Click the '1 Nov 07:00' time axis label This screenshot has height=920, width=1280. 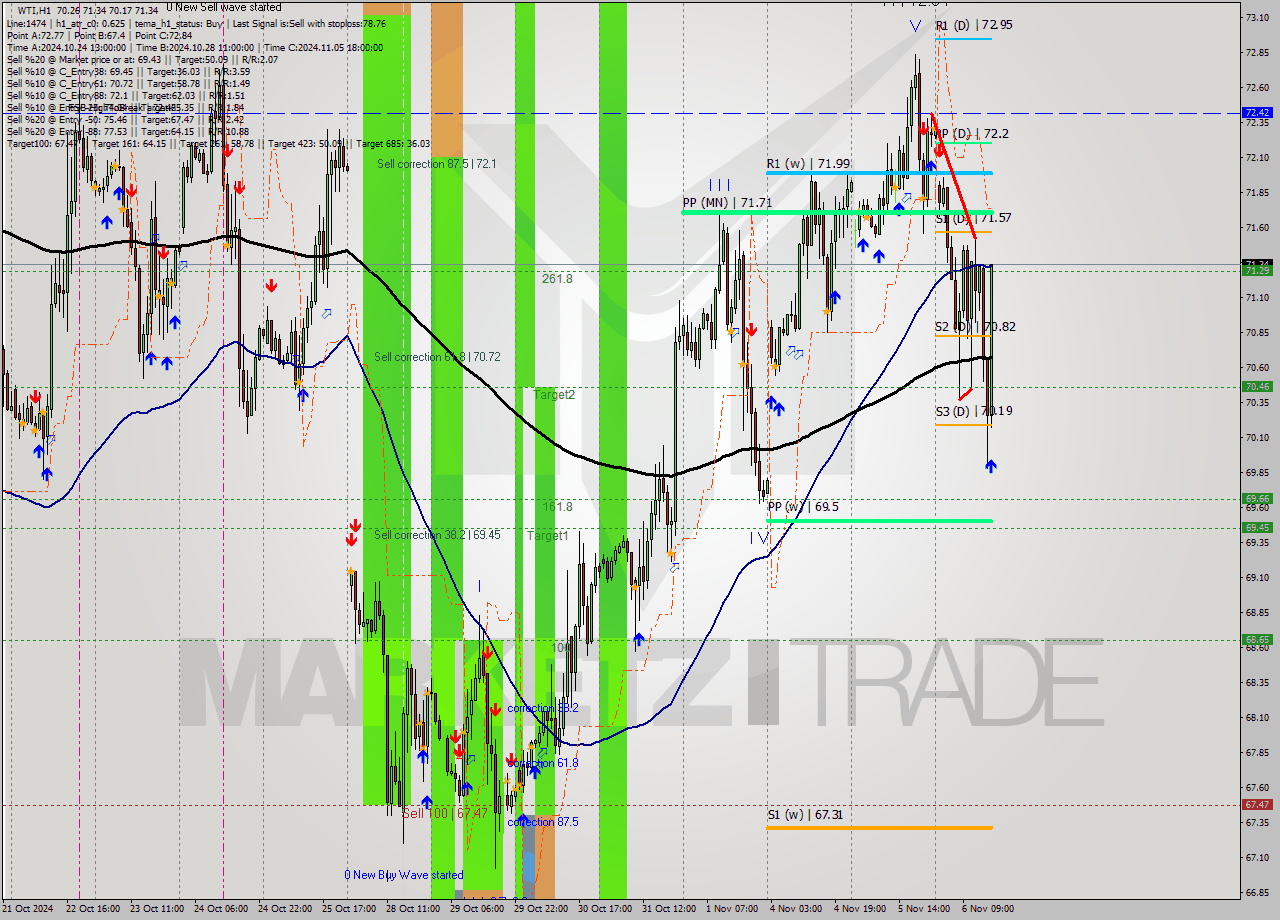pyautogui.click(x=731, y=909)
